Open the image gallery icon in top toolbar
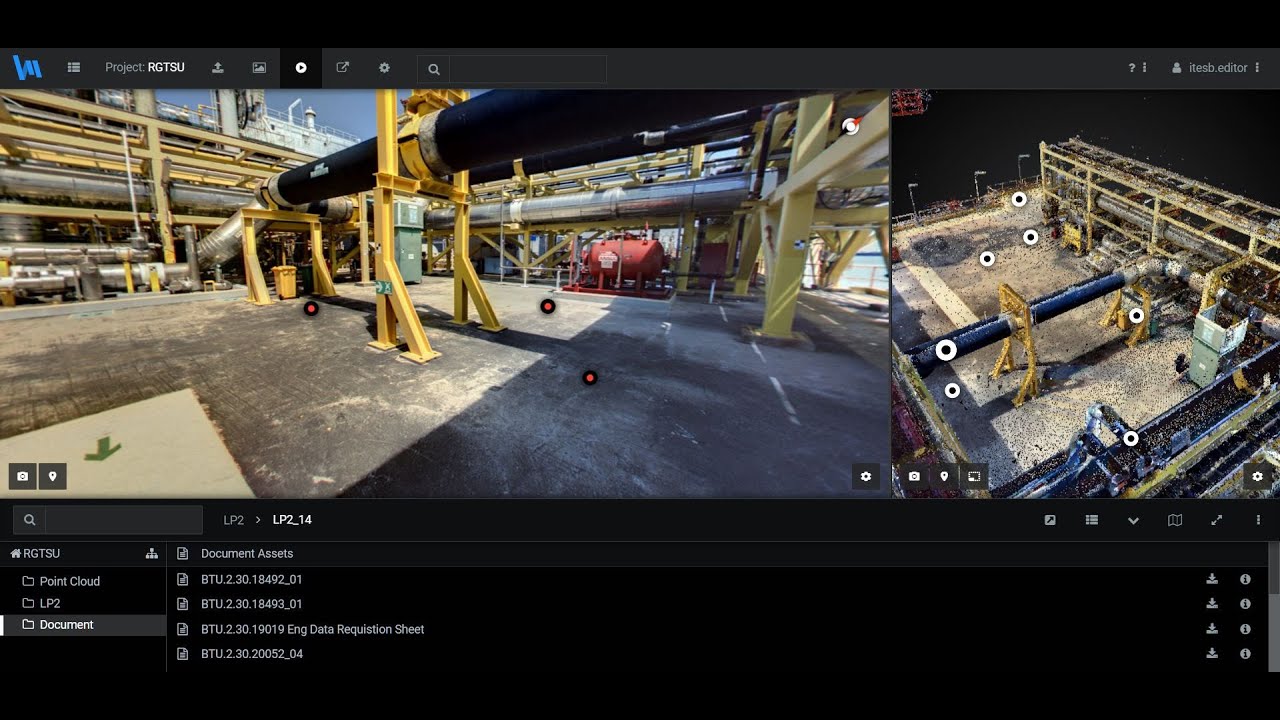Viewport: 1280px width, 720px height. [259, 68]
